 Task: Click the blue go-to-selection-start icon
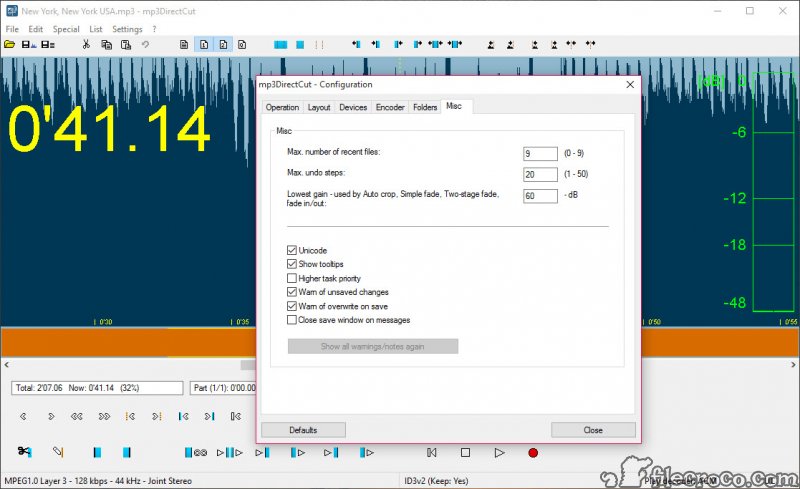tap(184, 417)
